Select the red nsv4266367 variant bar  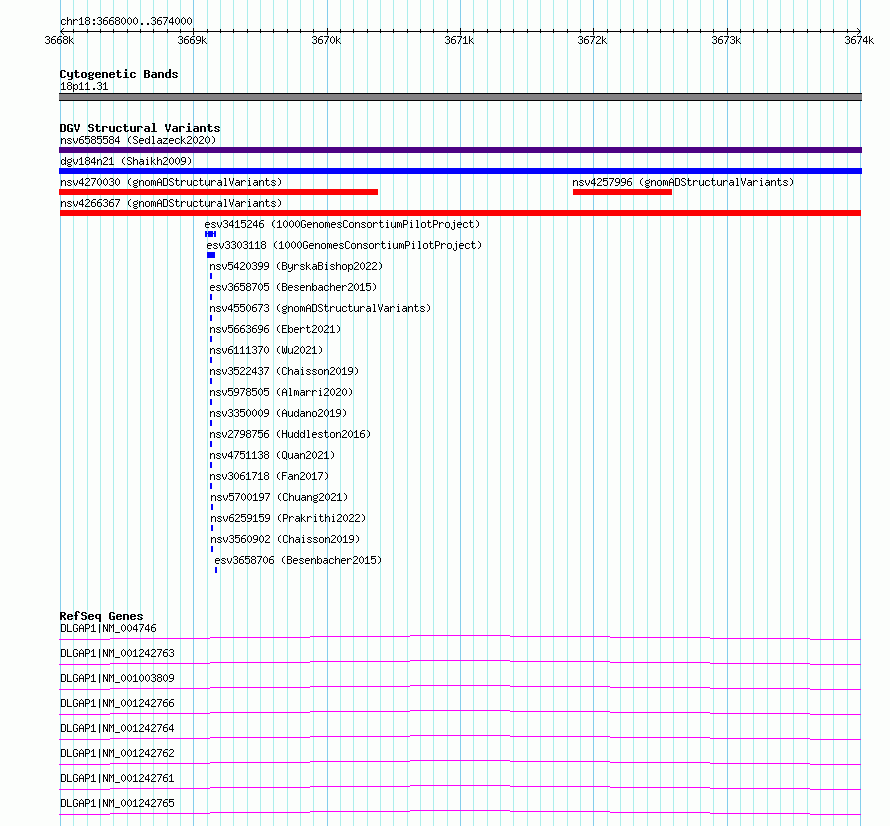[460, 213]
